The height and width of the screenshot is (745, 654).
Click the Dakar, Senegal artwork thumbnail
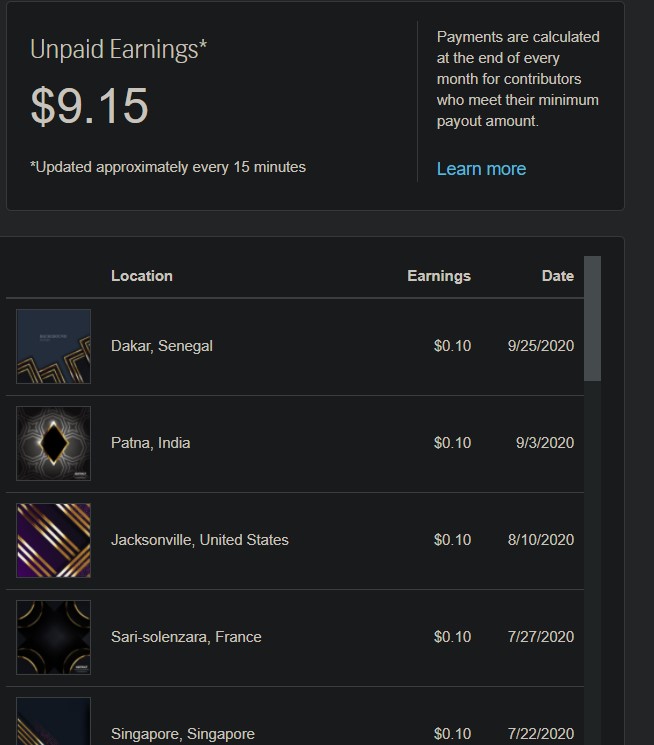[54, 347]
